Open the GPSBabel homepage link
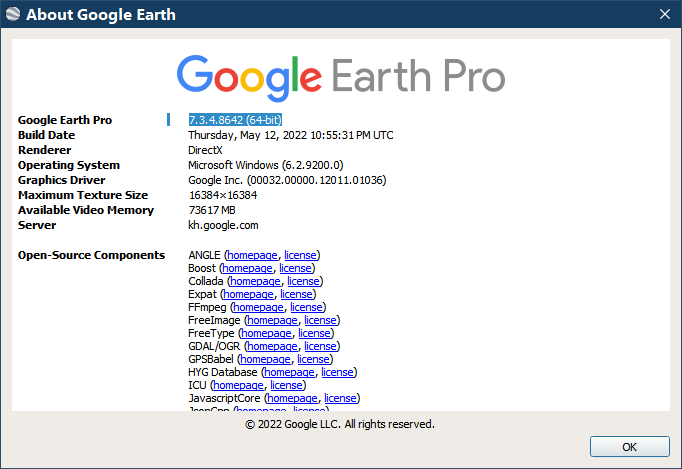The height and width of the screenshot is (469, 682). 265,359
